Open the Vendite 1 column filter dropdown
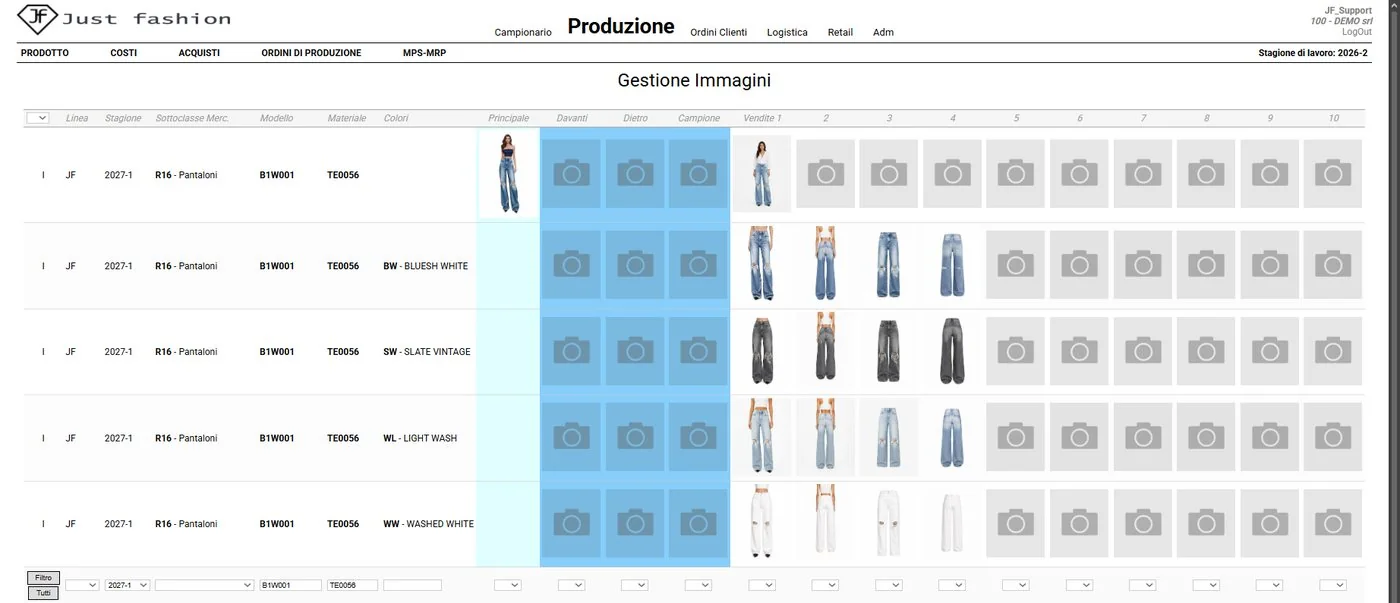This screenshot has width=1400, height=603. click(x=762, y=585)
